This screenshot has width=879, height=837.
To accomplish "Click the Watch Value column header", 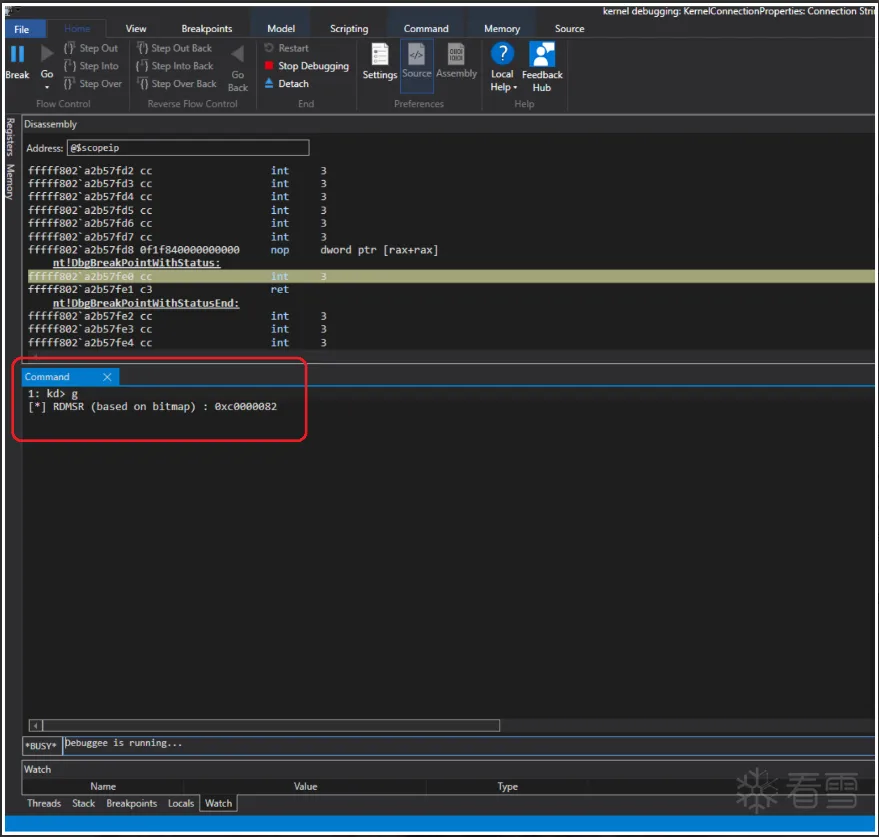I will [306, 787].
